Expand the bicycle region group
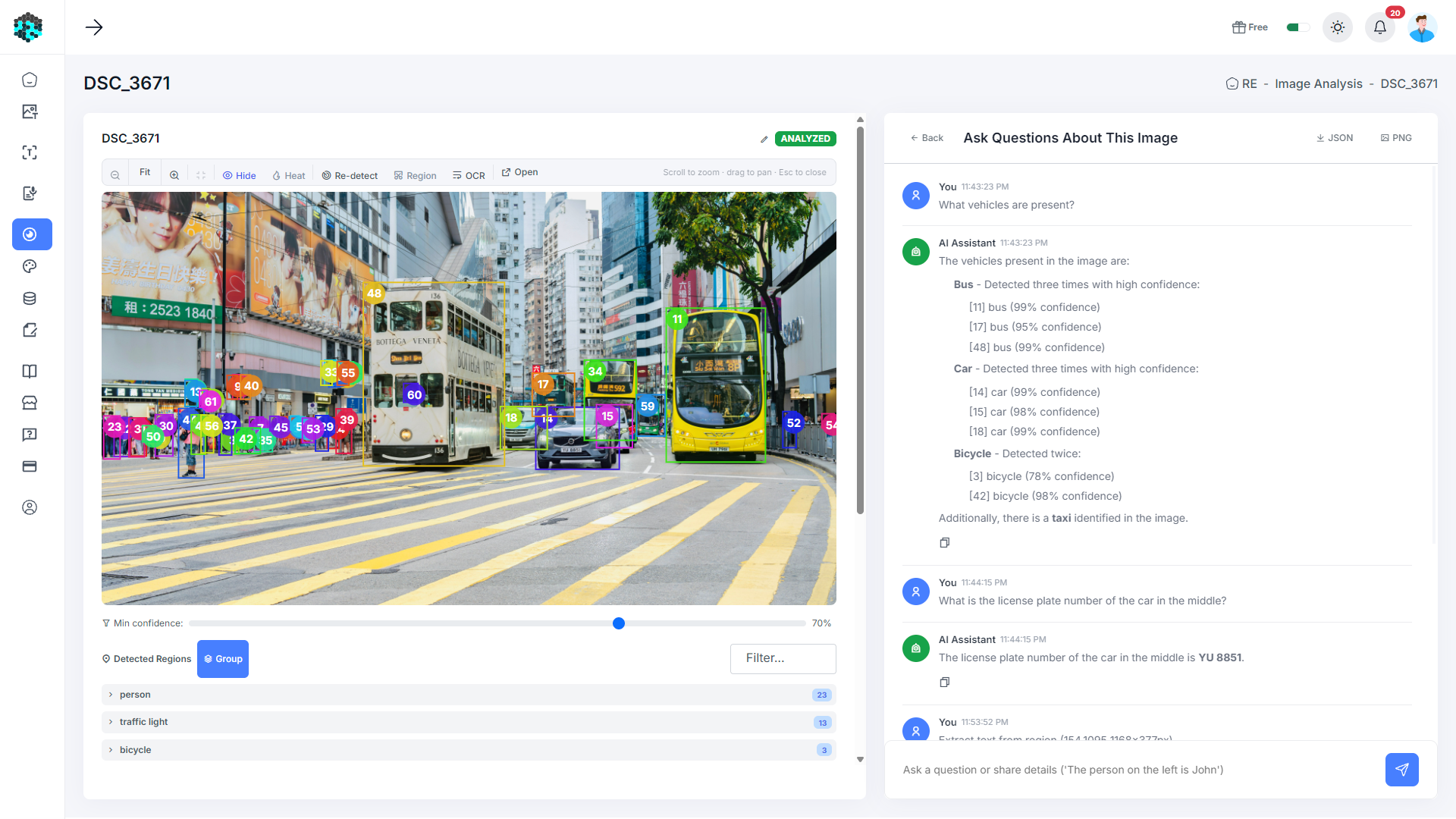The height and width of the screenshot is (819, 1456). [469, 750]
